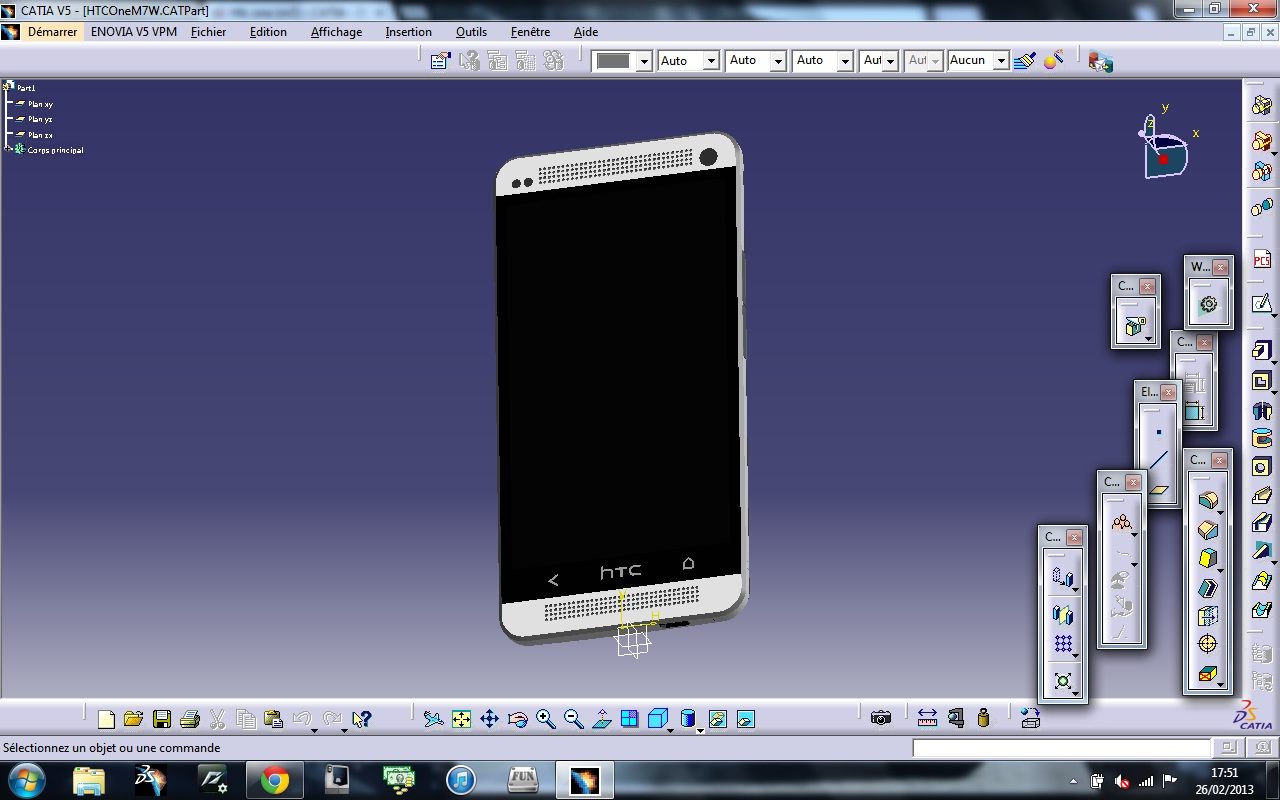Click the Hide/Show icon
Image resolution: width=1280 pixels, height=800 pixels.
717,718
